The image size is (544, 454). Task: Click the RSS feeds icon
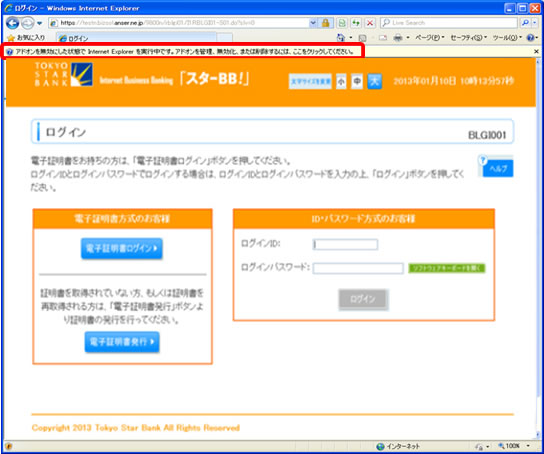coord(362,38)
